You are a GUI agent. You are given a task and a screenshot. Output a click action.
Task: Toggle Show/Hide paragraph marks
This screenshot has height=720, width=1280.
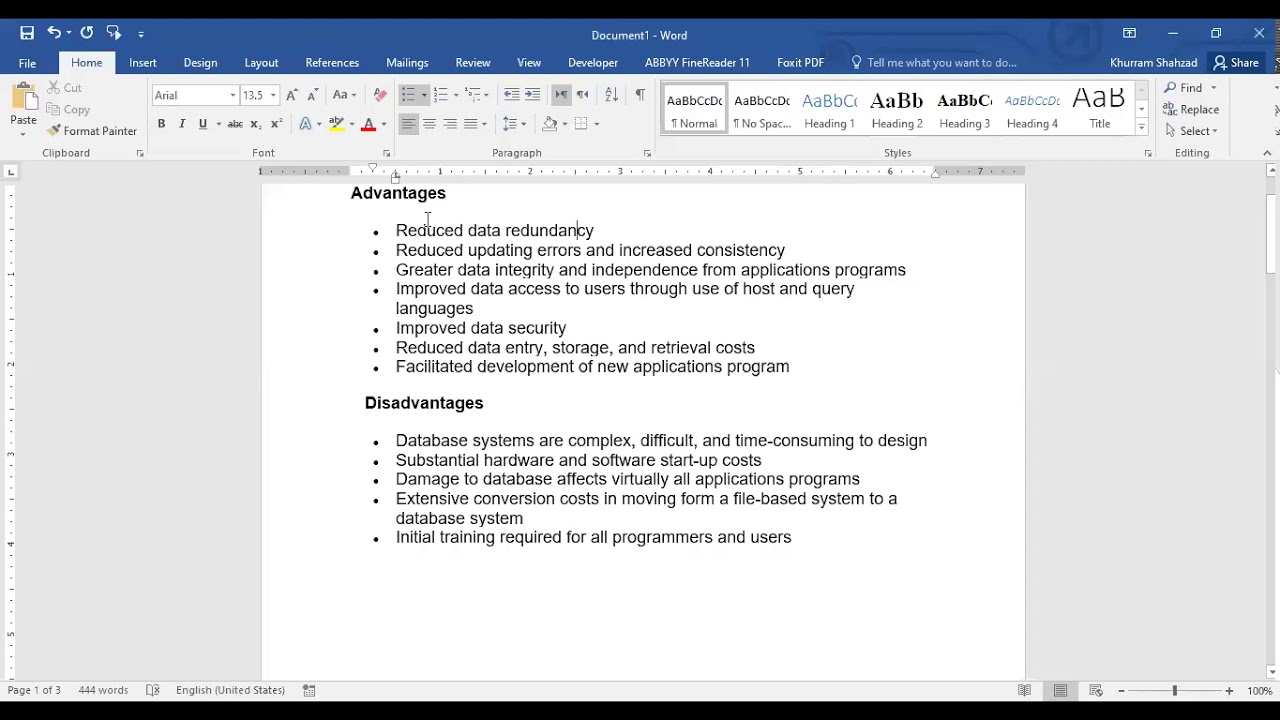click(640, 95)
